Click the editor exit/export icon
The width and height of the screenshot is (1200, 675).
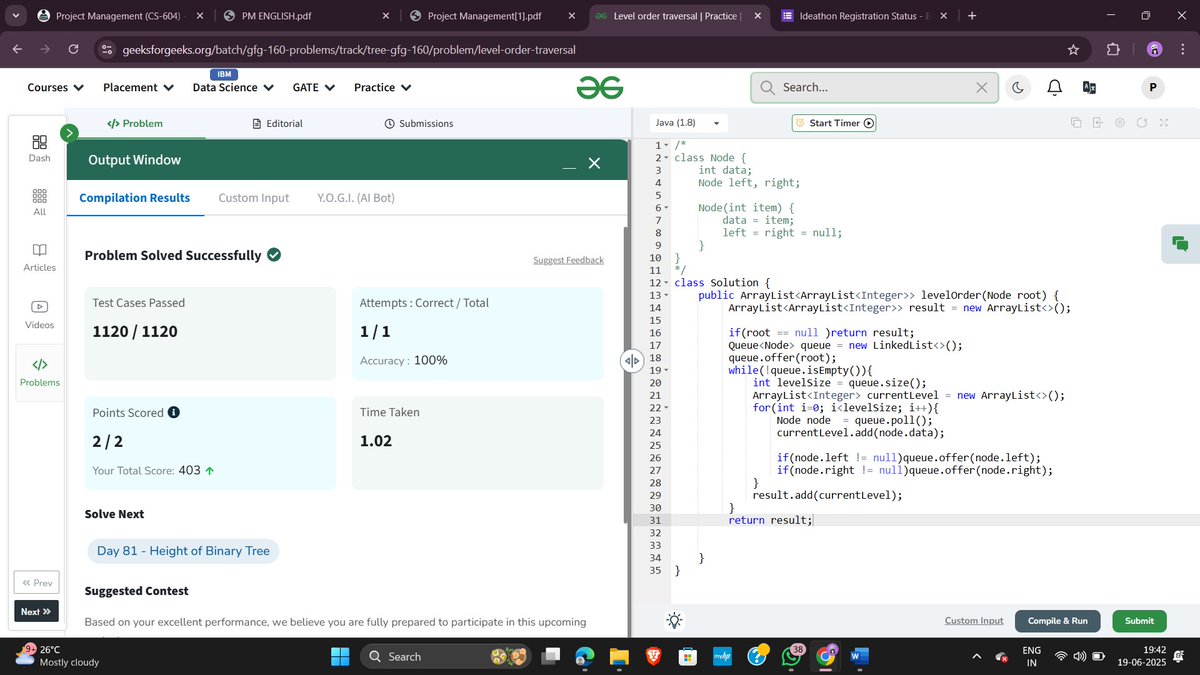1097,123
